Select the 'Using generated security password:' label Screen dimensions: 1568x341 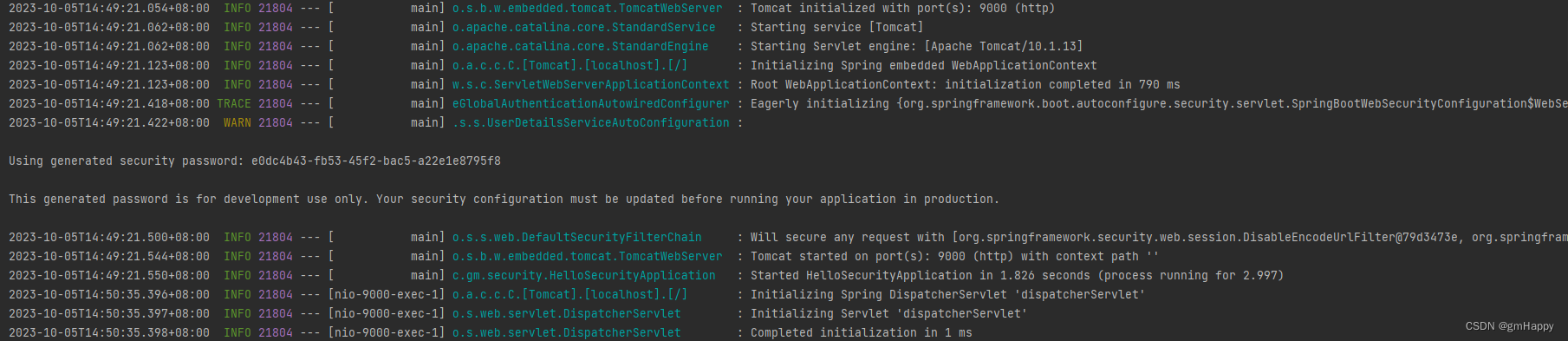[x=127, y=161]
